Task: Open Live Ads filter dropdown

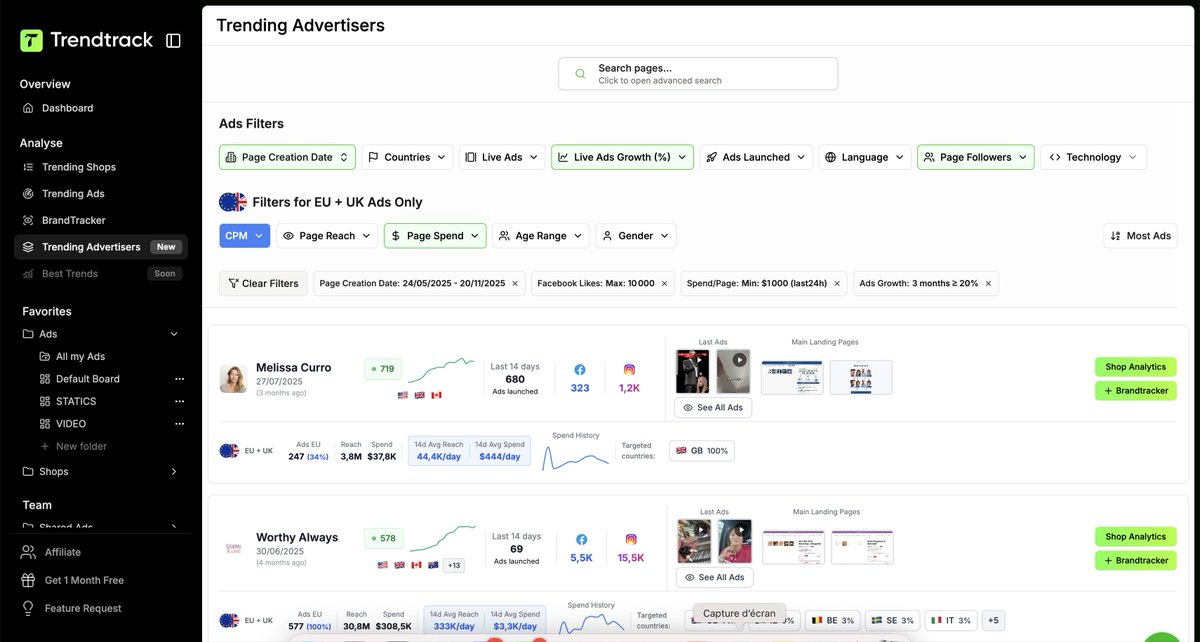Action: pyautogui.click(x=501, y=157)
